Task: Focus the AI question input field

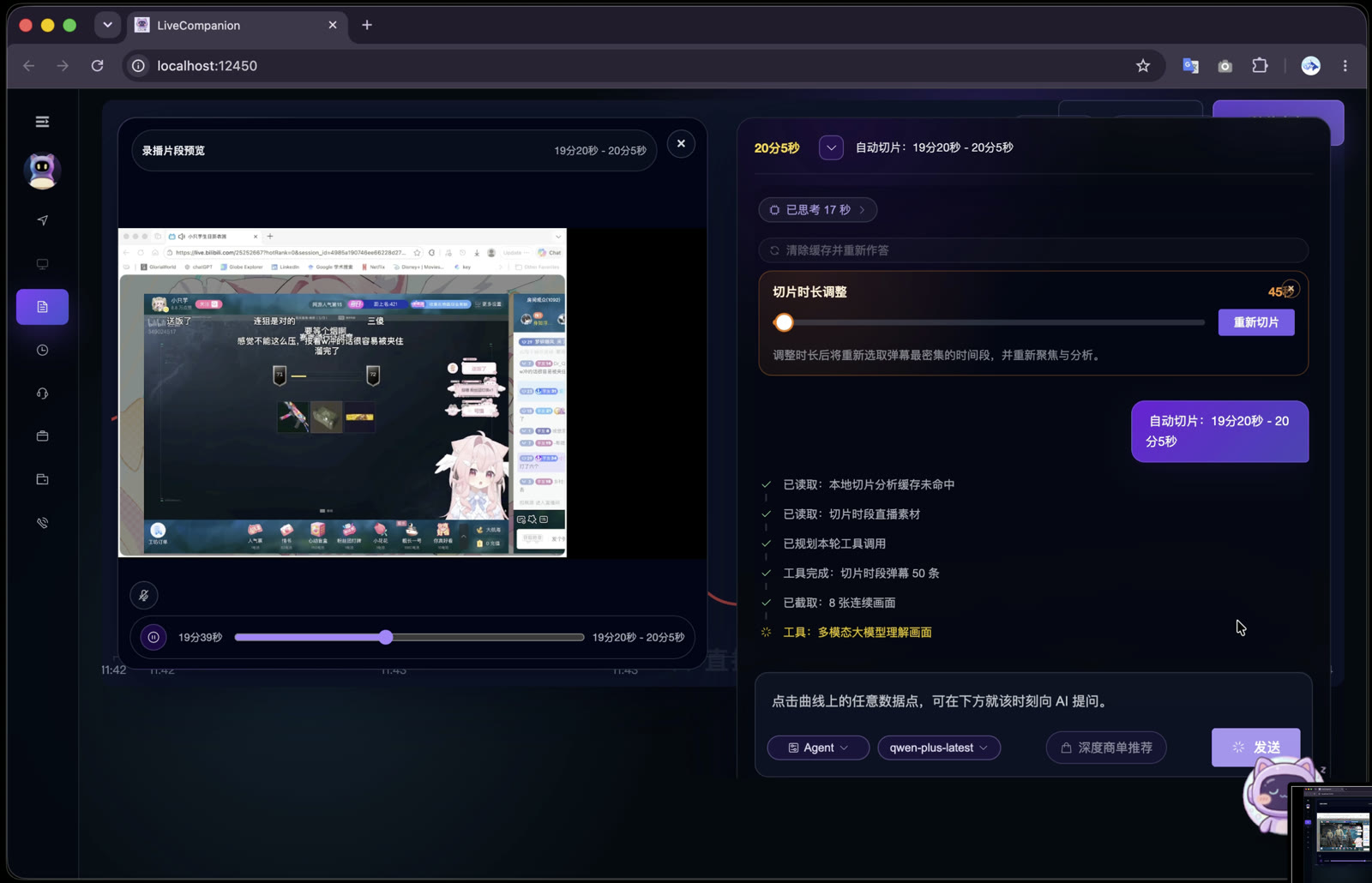Action: (1033, 701)
